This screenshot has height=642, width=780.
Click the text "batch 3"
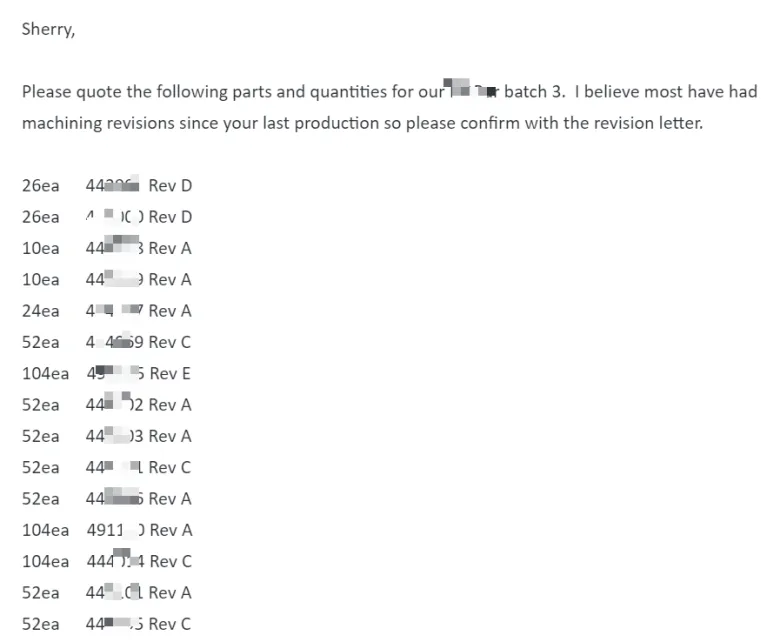point(533,92)
